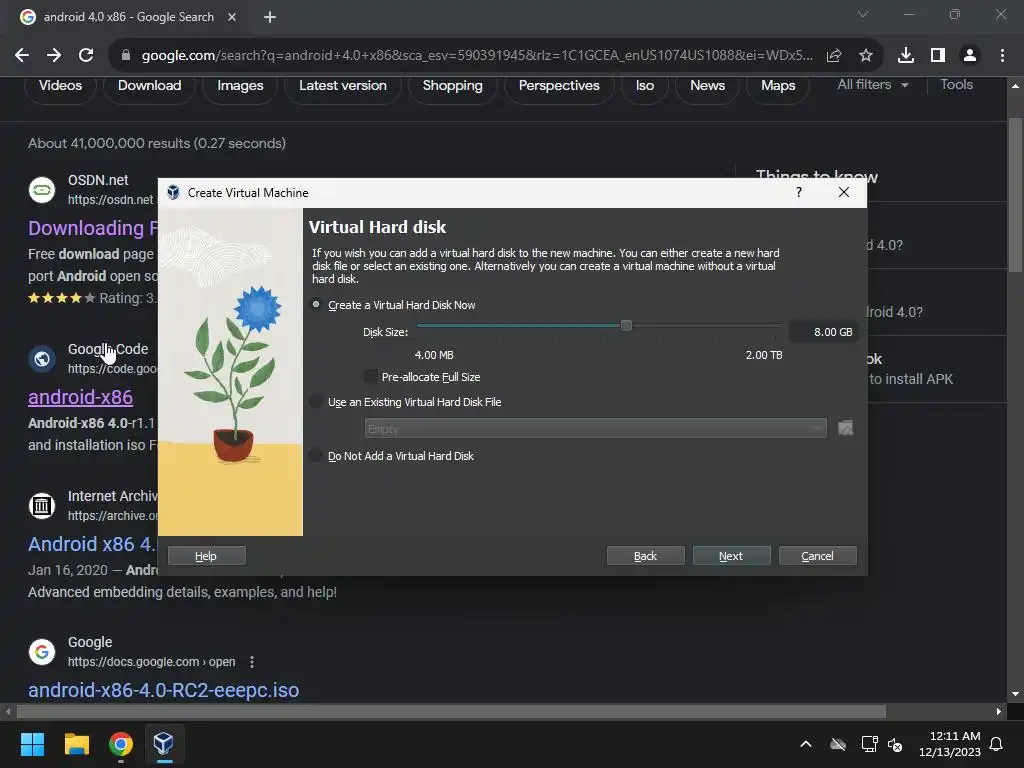Open the android-x86 Google Code link
Screen dimensions: 1024x768
pyautogui.click(x=80, y=397)
